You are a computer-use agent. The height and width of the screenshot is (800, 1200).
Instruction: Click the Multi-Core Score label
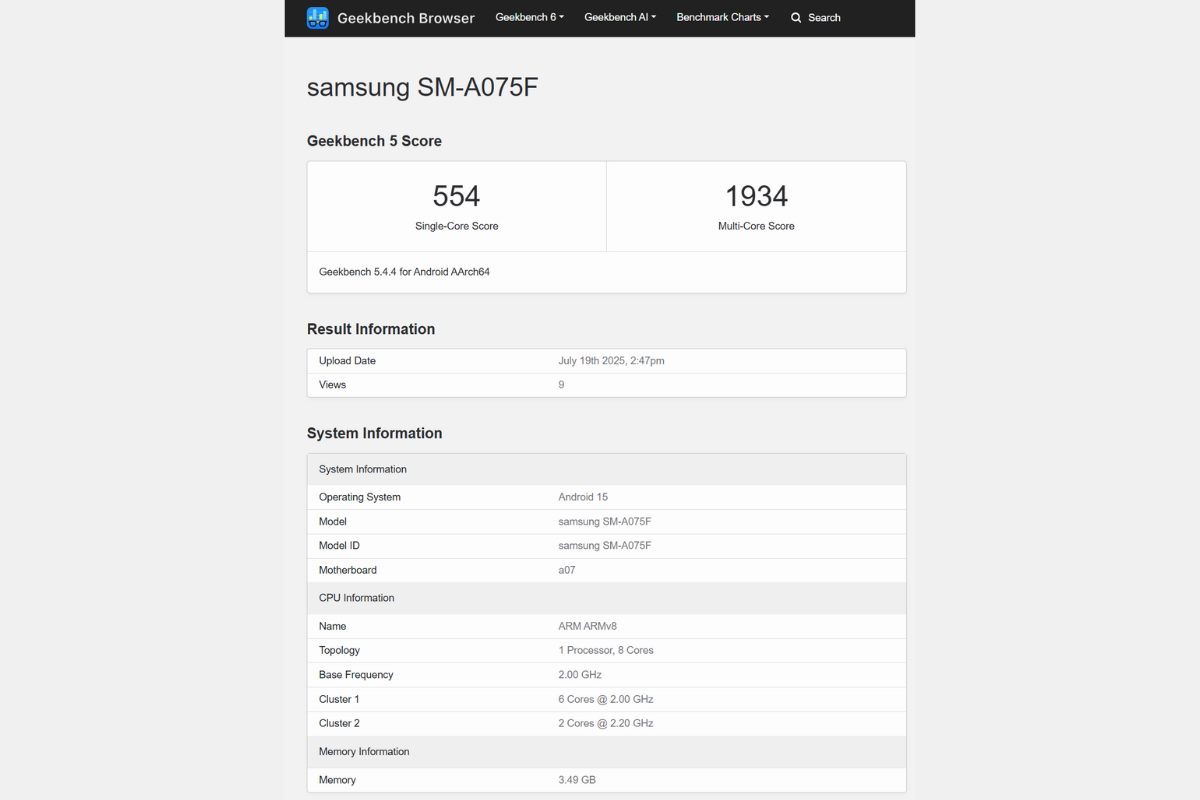pyautogui.click(x=756, y=226)
